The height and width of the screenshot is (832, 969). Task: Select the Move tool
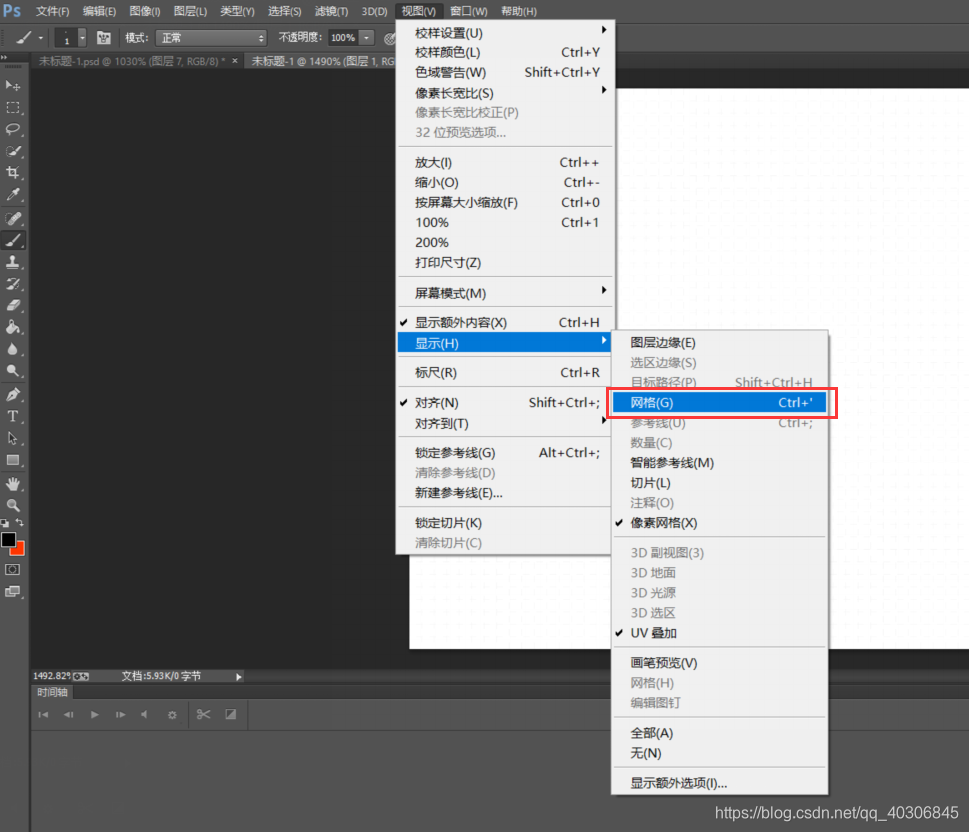(x=12, y=85)
